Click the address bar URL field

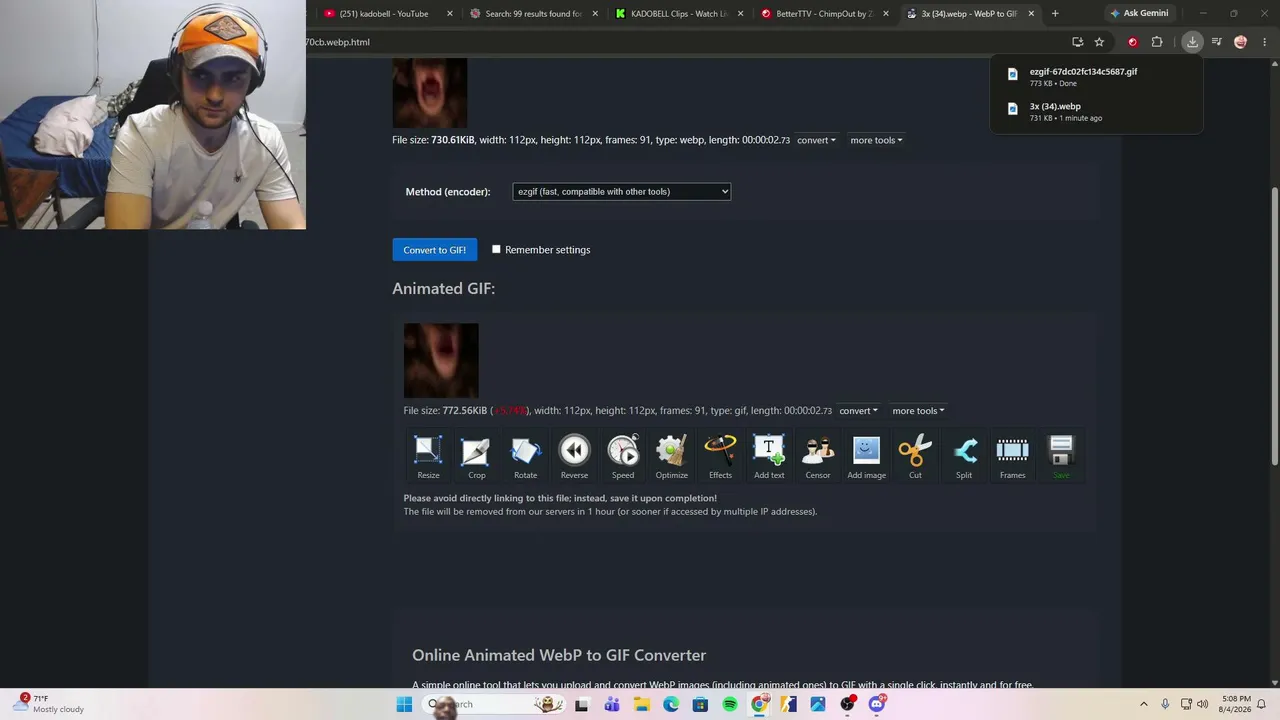pyautogui.click(x=680, y=42)
